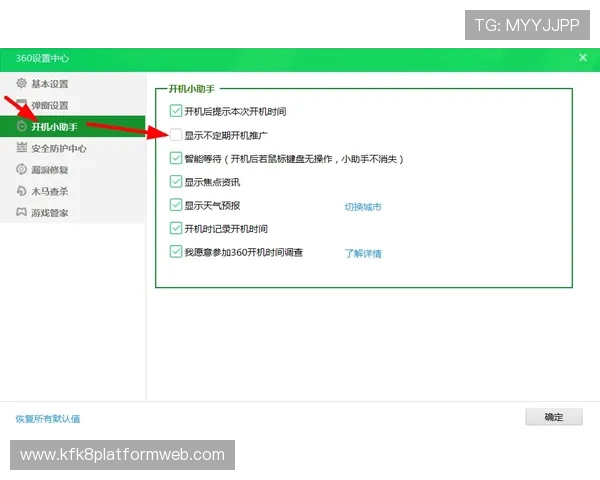
Task: Click the gamepad icon beside 游戏管家
Action: [x=21, y=212]
